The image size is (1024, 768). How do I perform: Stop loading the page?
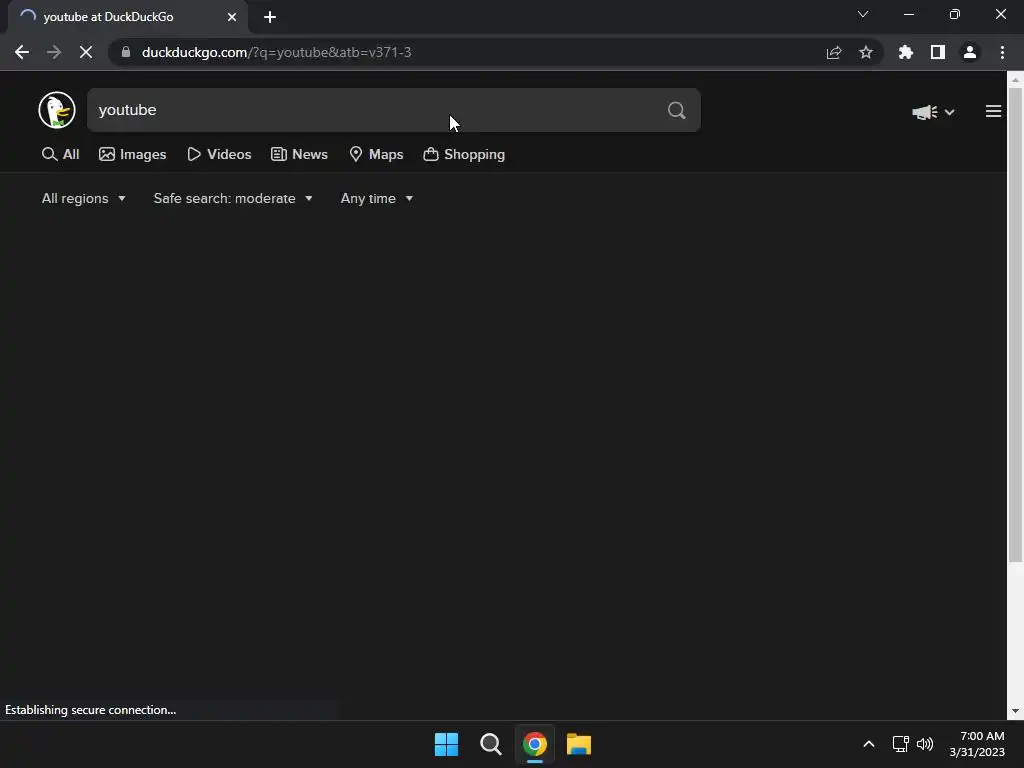(86, 52)
